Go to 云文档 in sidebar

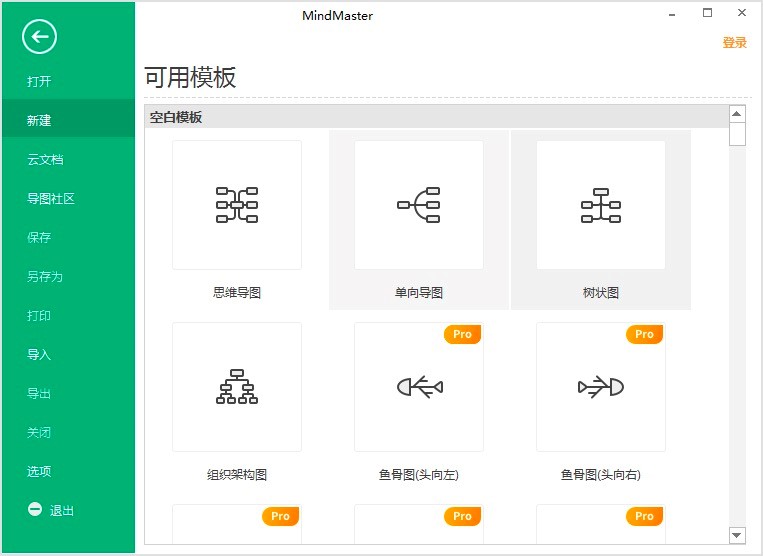(45, 159)
